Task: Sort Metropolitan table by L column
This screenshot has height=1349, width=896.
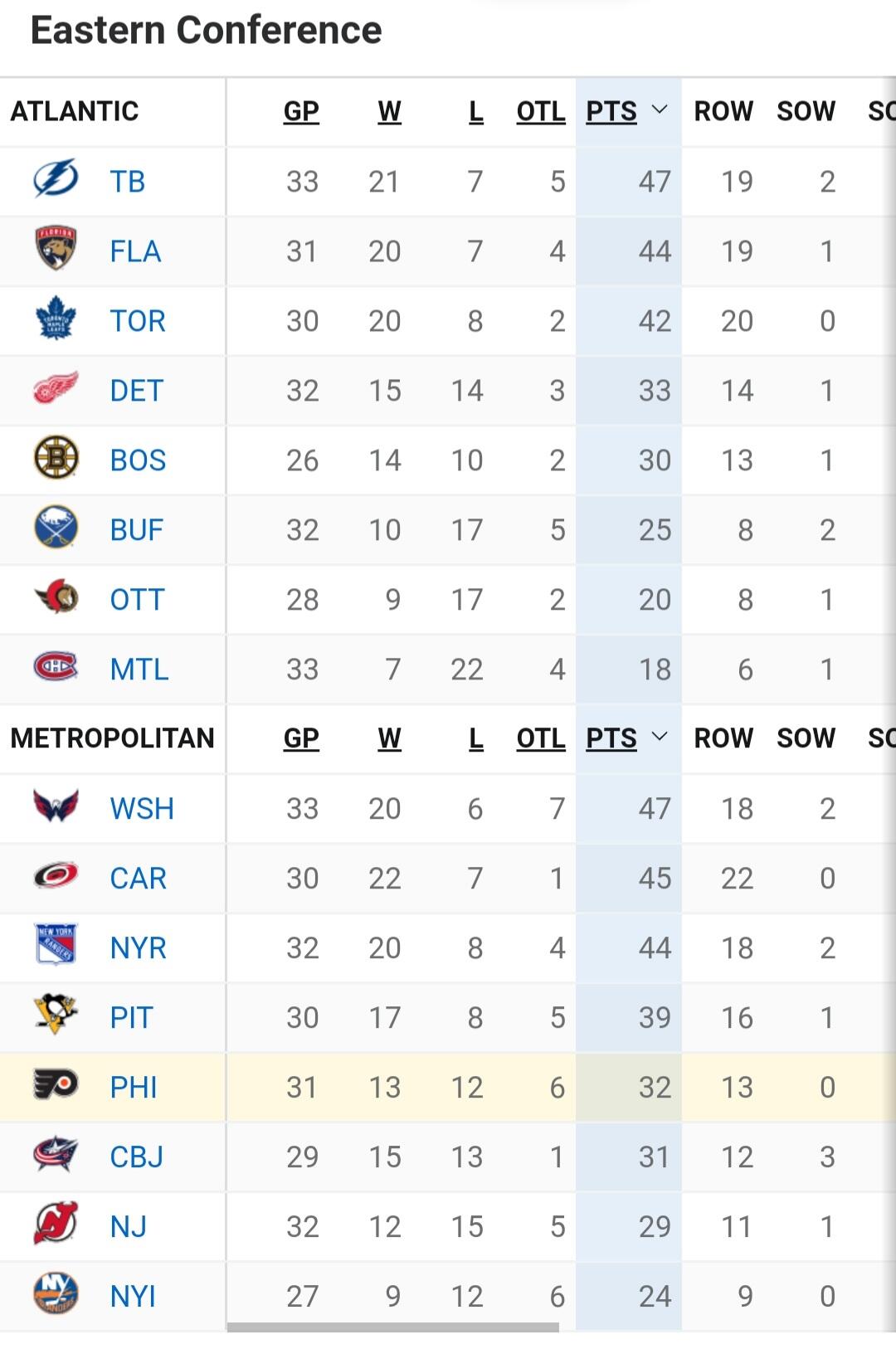Action: click(475, 738)
